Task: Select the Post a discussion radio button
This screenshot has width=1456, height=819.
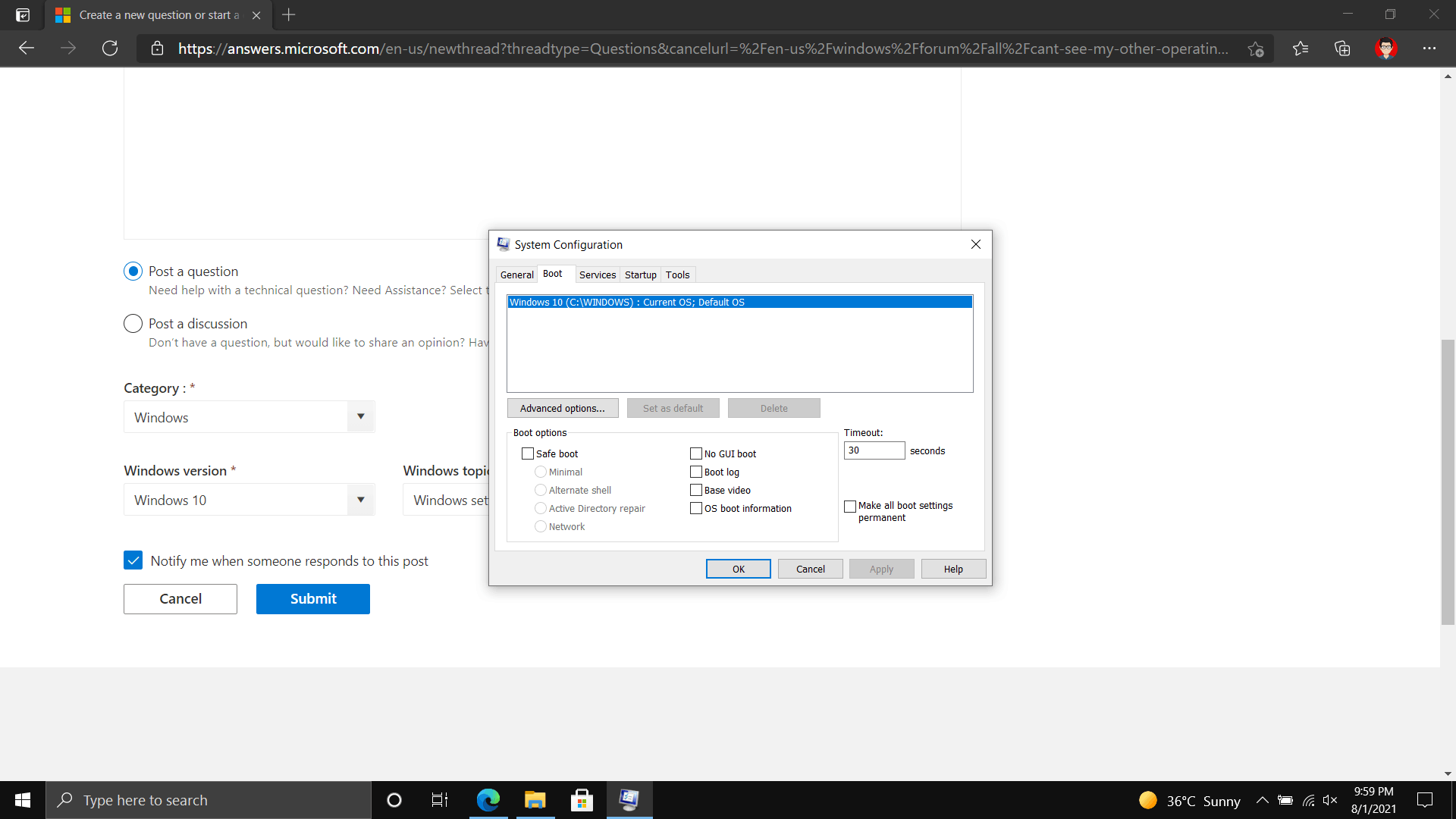Action: [x=133, y=324]
